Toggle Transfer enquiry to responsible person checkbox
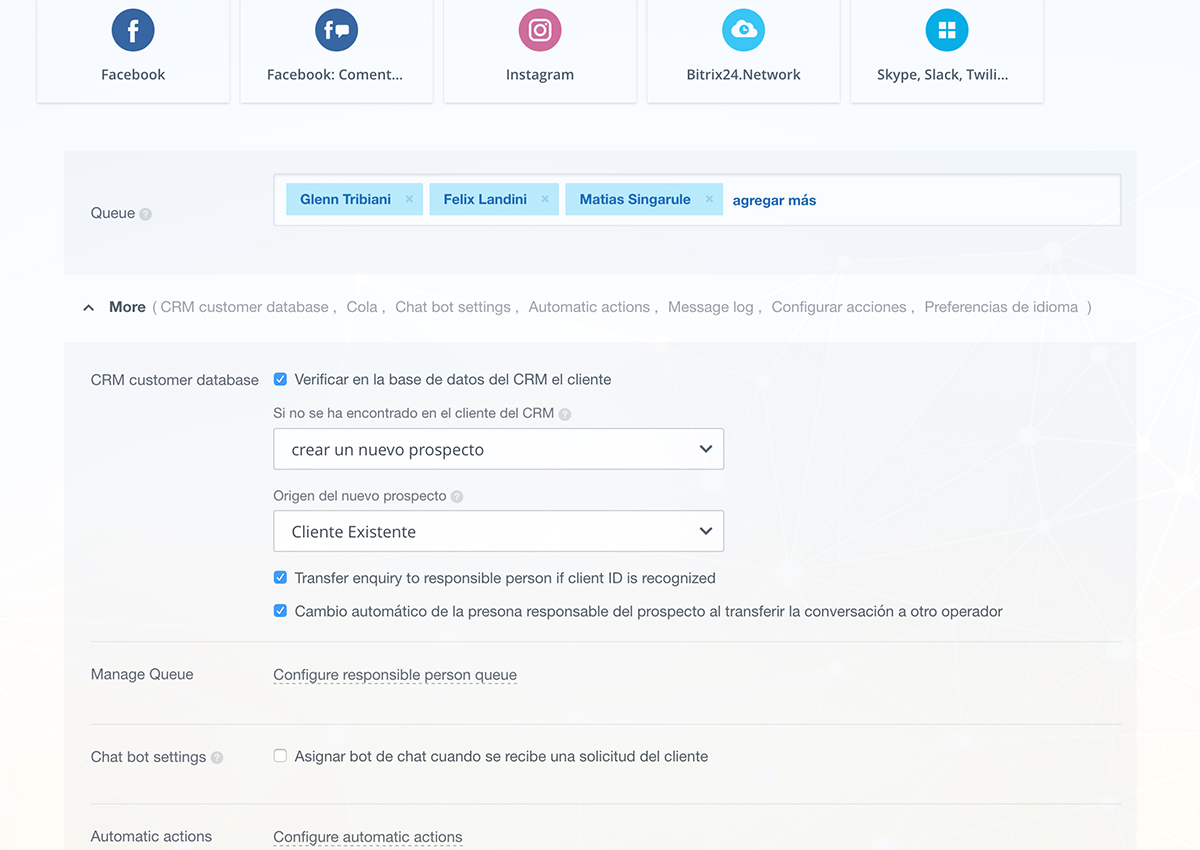Screen dimensions: 1200x850 click(280, 578)
